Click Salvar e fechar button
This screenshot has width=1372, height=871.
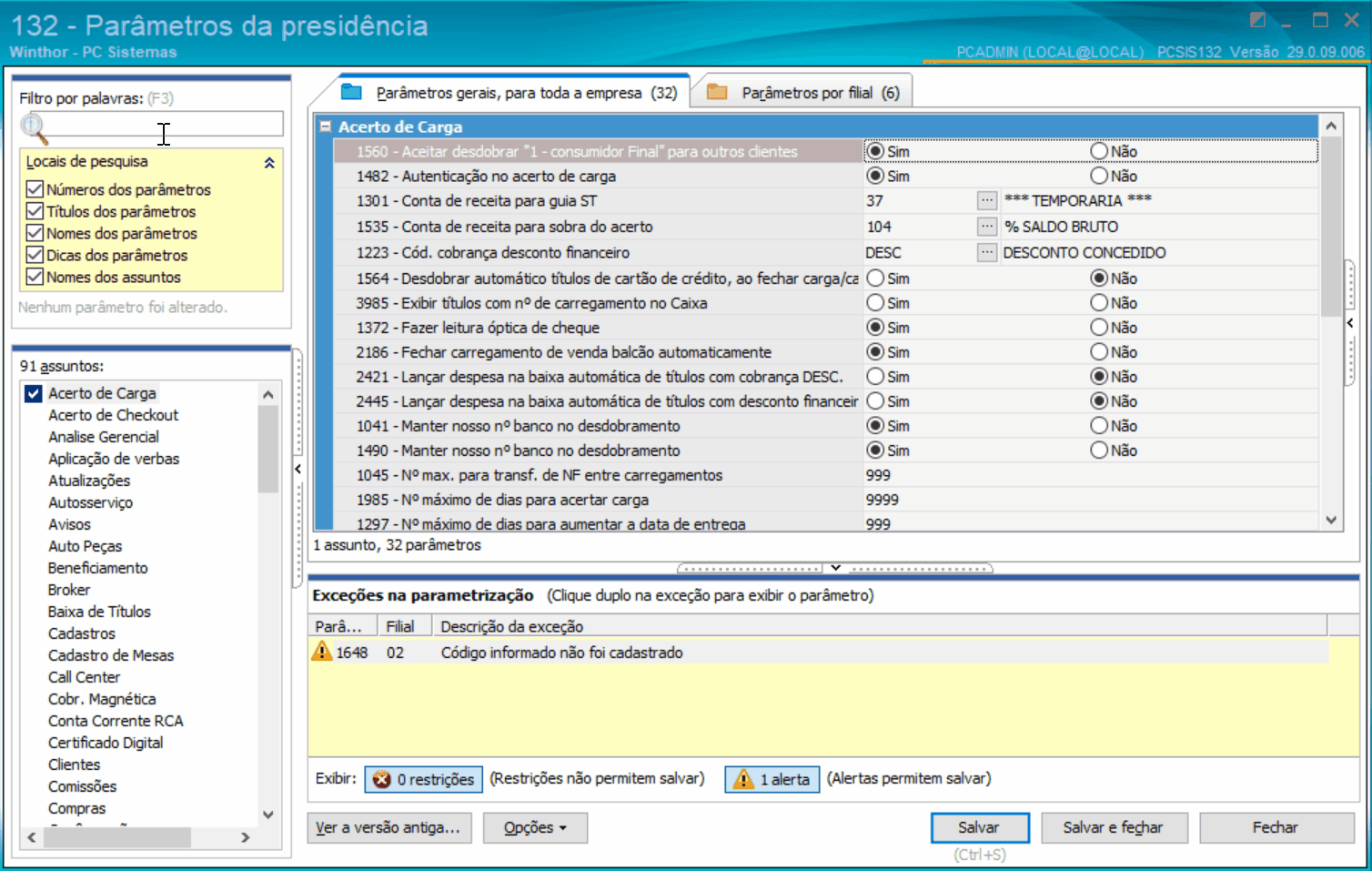click(x=1115, y=827)
